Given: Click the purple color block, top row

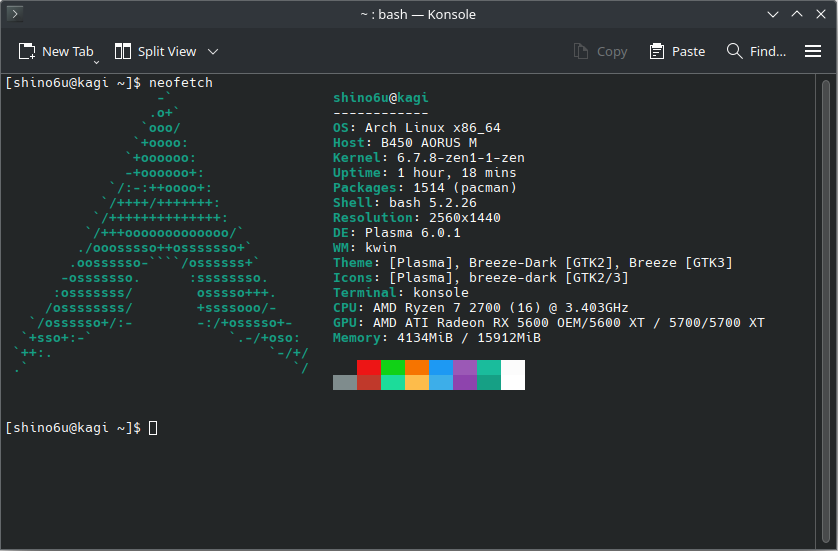Looking at the screenshot, I should [x=465, y=368].
